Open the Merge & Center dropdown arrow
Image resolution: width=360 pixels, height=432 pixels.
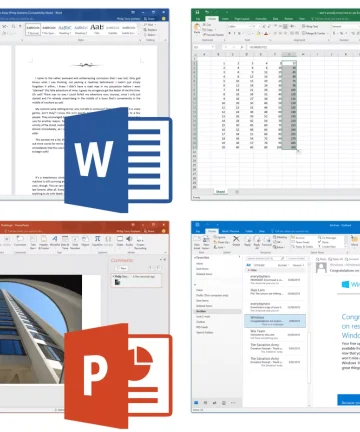coord(327,33)
